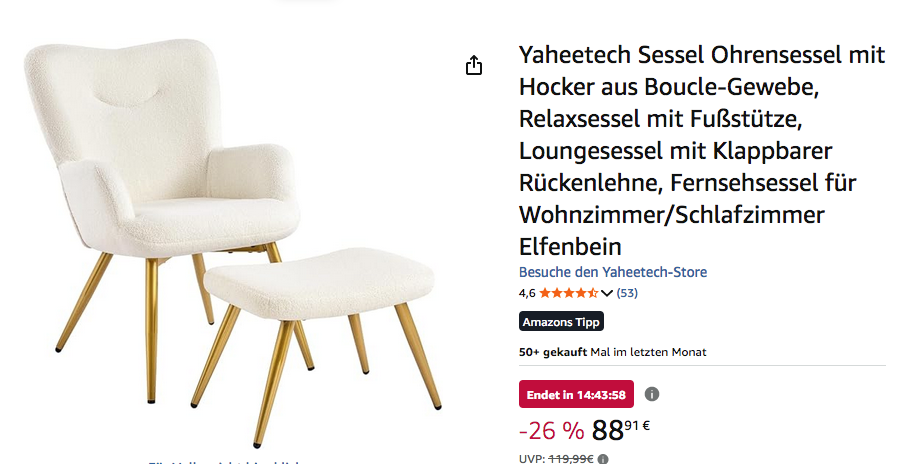Open the (53) customer reviews link
Viewport: 901px width, 464px height.
[627, 293]
